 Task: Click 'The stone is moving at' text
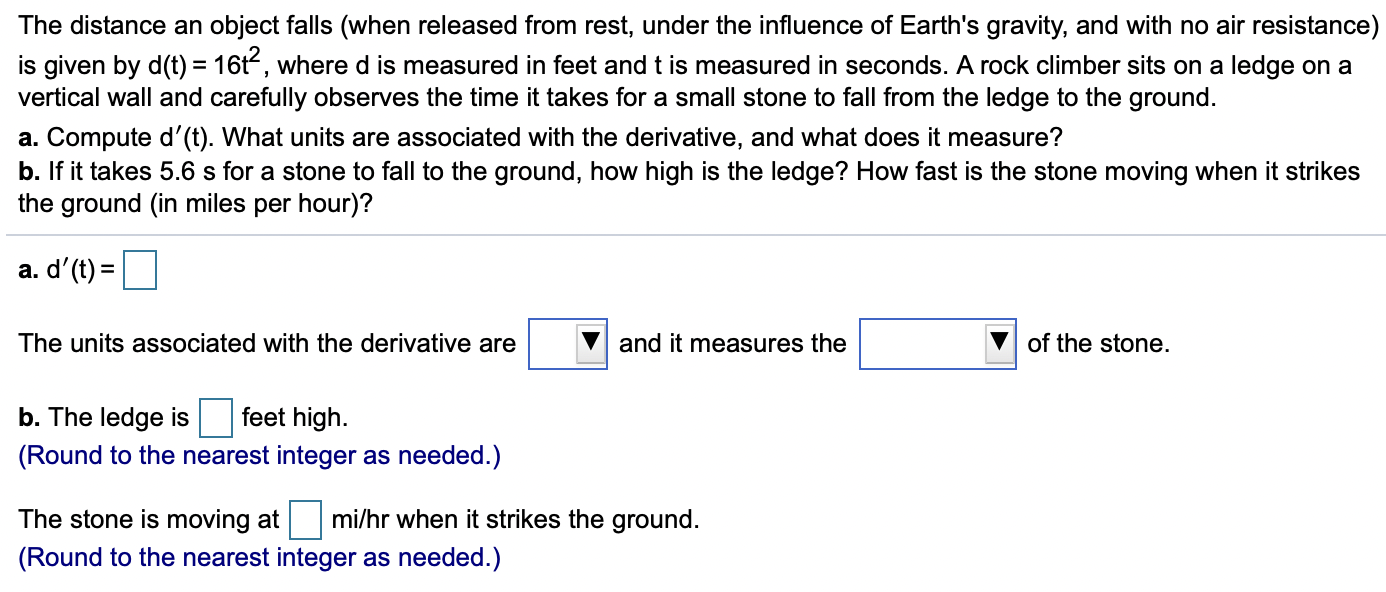click(147, 518)
